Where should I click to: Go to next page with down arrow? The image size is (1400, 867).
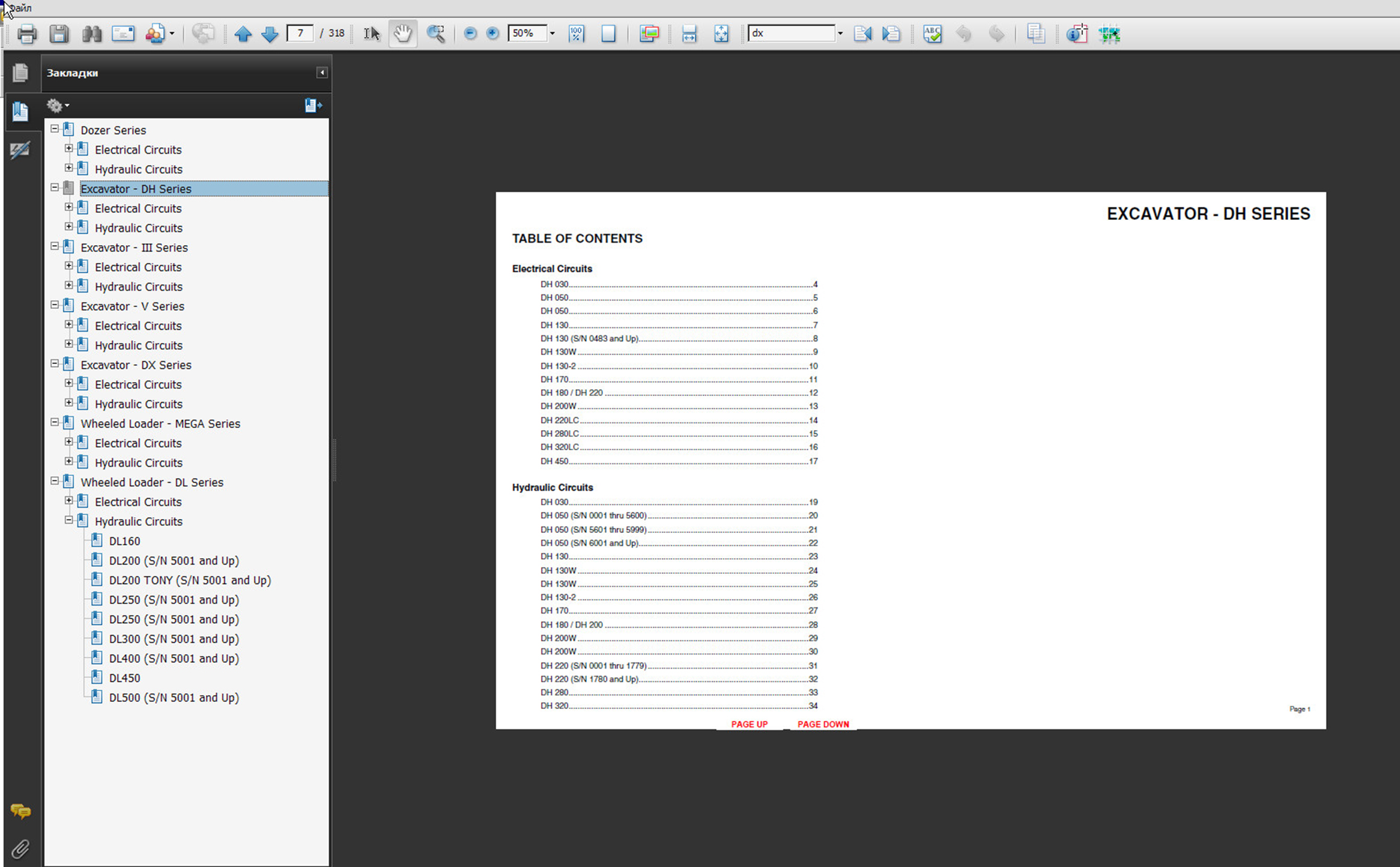[270, 34]
